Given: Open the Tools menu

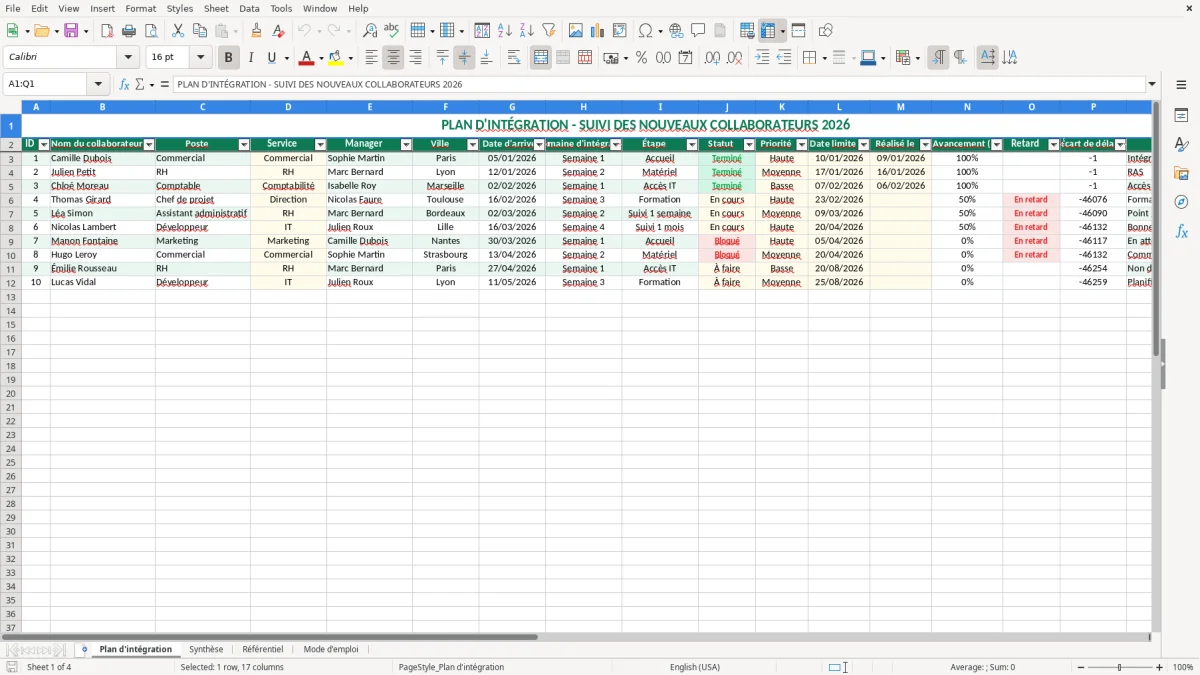Looking at the screenshot, I should coord(281,8).
